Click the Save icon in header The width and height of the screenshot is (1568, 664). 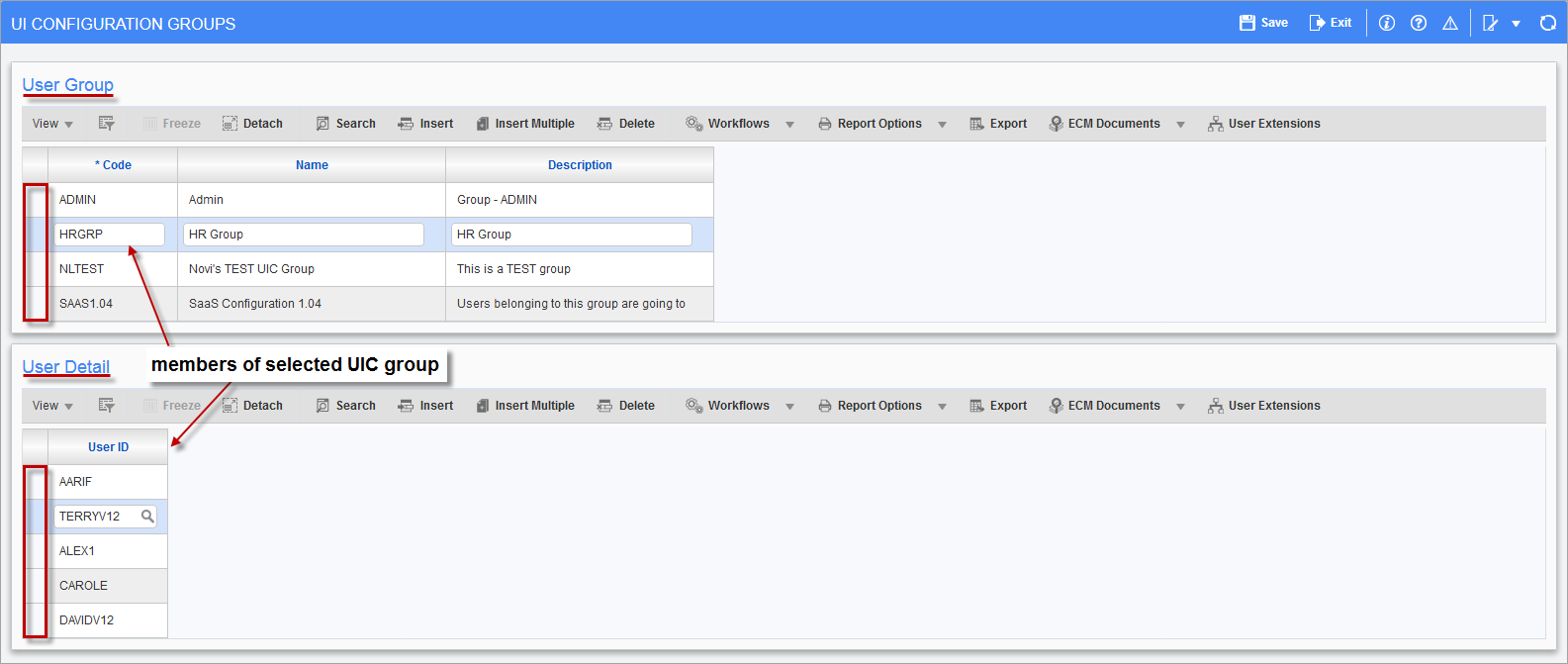[1247, 23]
